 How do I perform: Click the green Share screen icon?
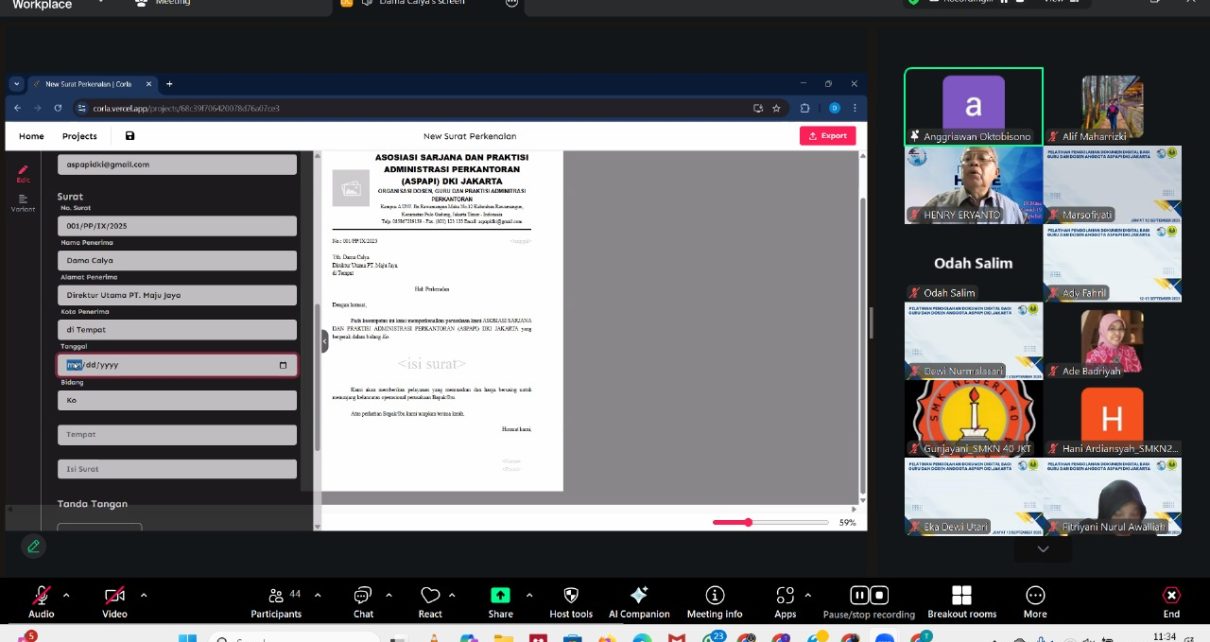500,595
